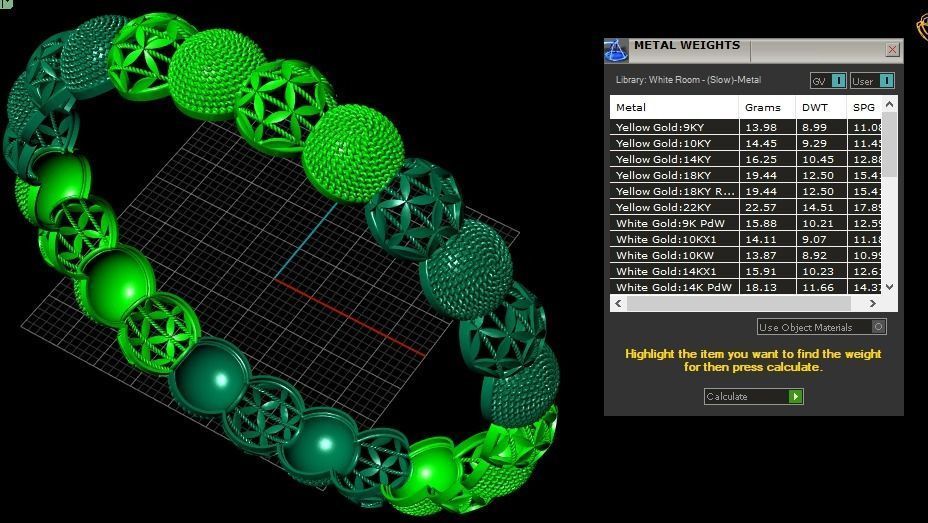Click the SPG column header
This screenshot has width=928, height=523.
pos(864,107)
